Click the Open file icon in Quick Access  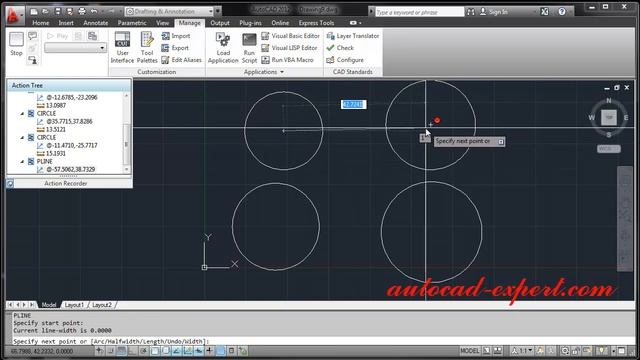[46, 11]
